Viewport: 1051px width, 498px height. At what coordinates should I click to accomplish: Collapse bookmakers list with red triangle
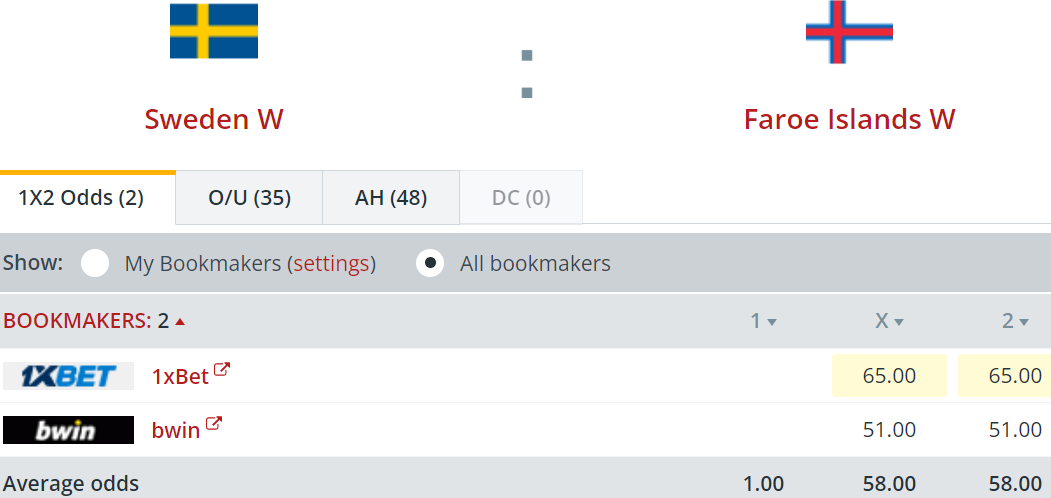[x=180, y=322]
